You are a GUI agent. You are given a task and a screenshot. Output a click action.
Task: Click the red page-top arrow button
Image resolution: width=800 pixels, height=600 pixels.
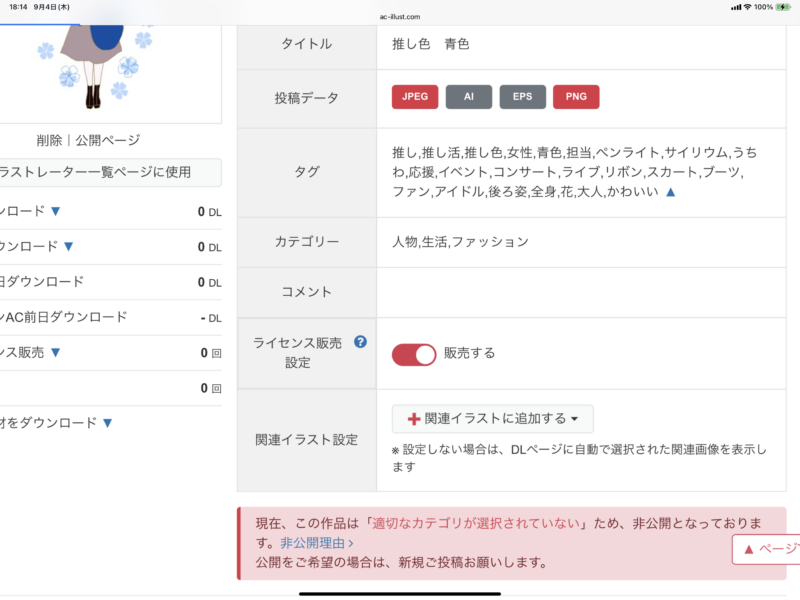[766, 549]
